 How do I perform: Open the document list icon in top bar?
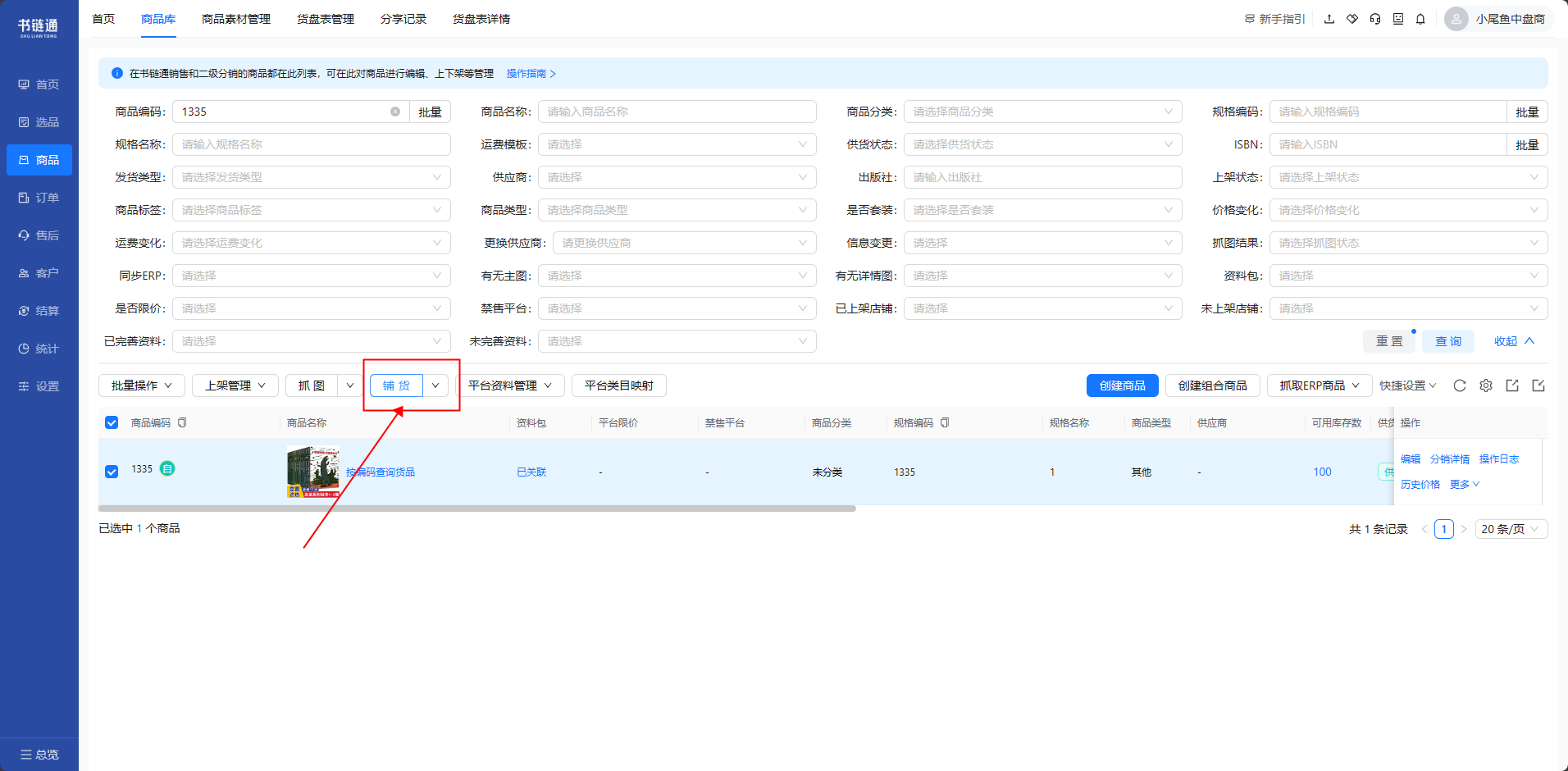coord(1398,19)
